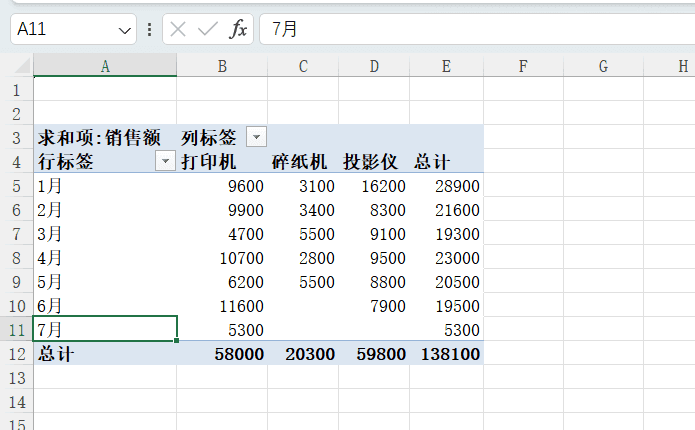Click the 列标签 cell text
The image size is (695, 430).
208,137
